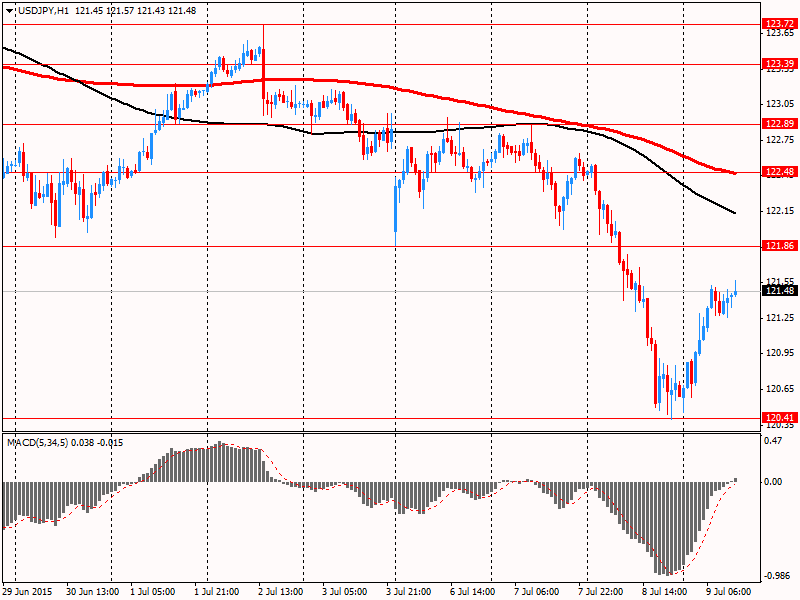Click the 8 Jul 14:00 time label

click(665, 592)
